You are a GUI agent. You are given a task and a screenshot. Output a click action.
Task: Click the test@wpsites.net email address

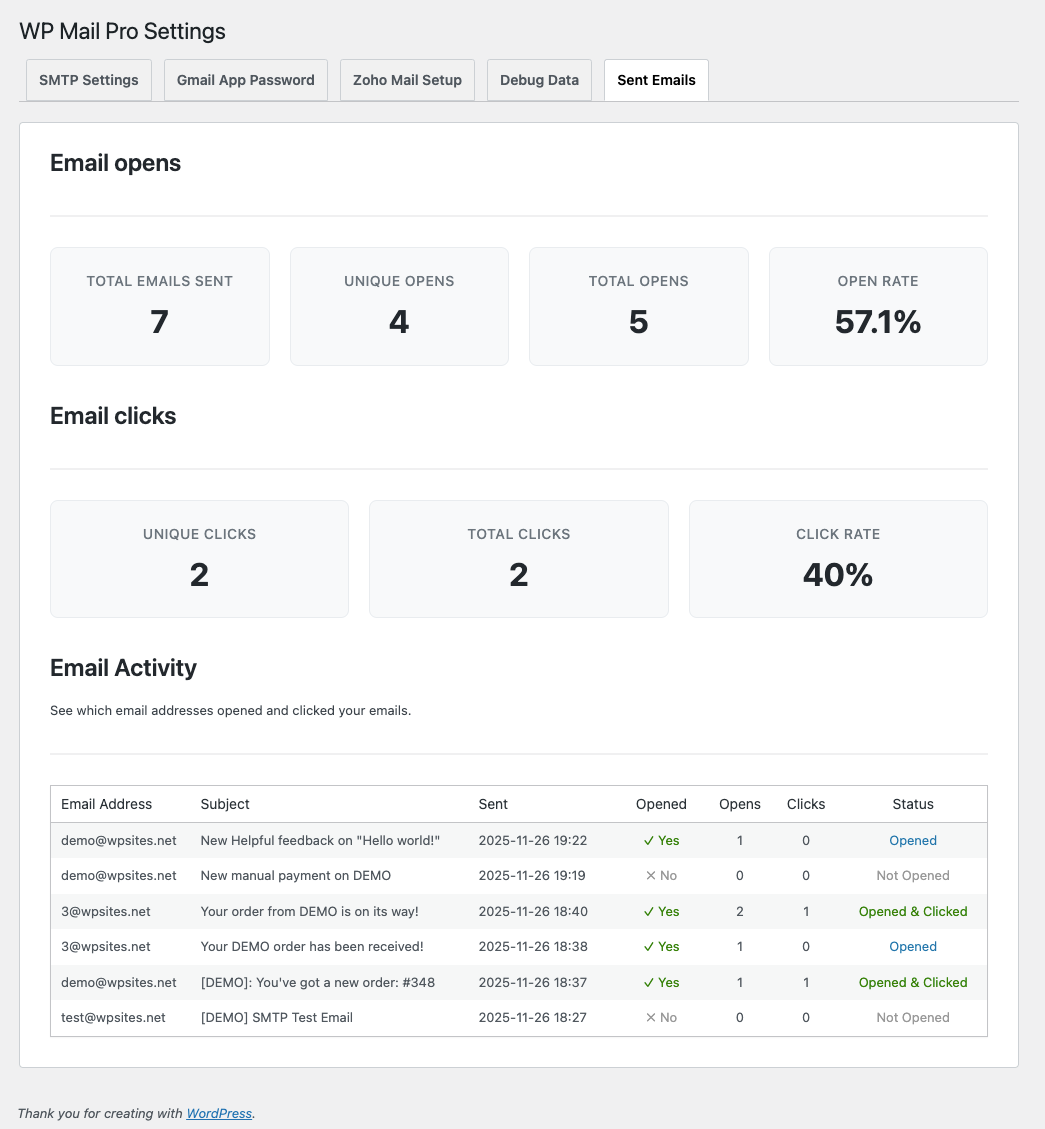coord(113,1018)
